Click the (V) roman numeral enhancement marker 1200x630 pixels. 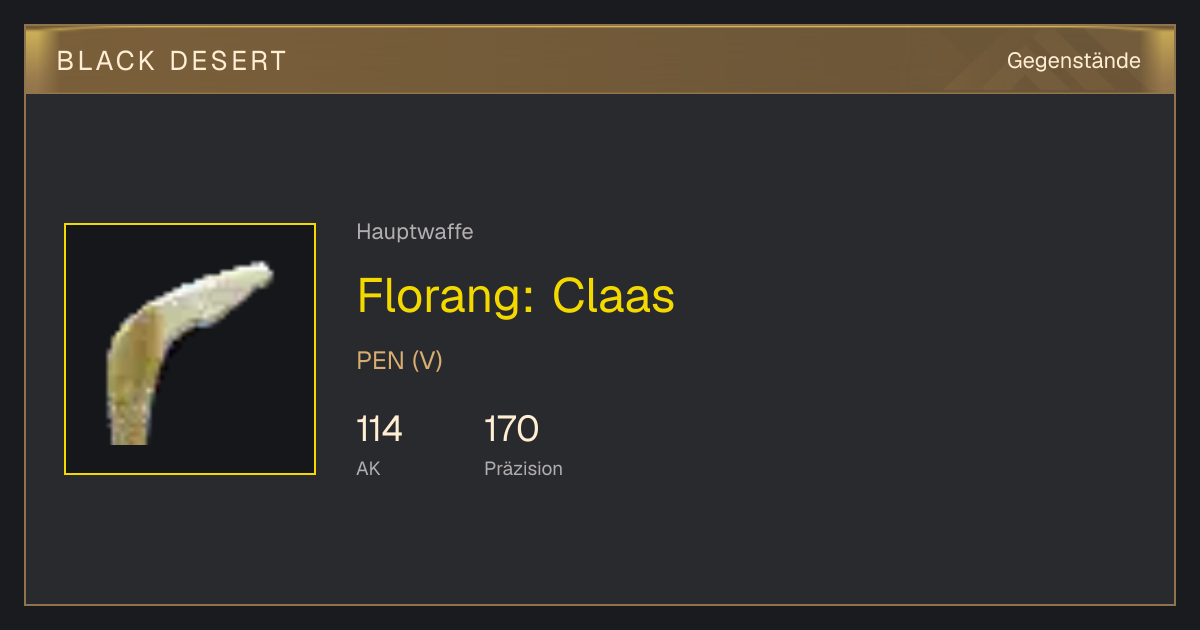(x=427, y=361)
